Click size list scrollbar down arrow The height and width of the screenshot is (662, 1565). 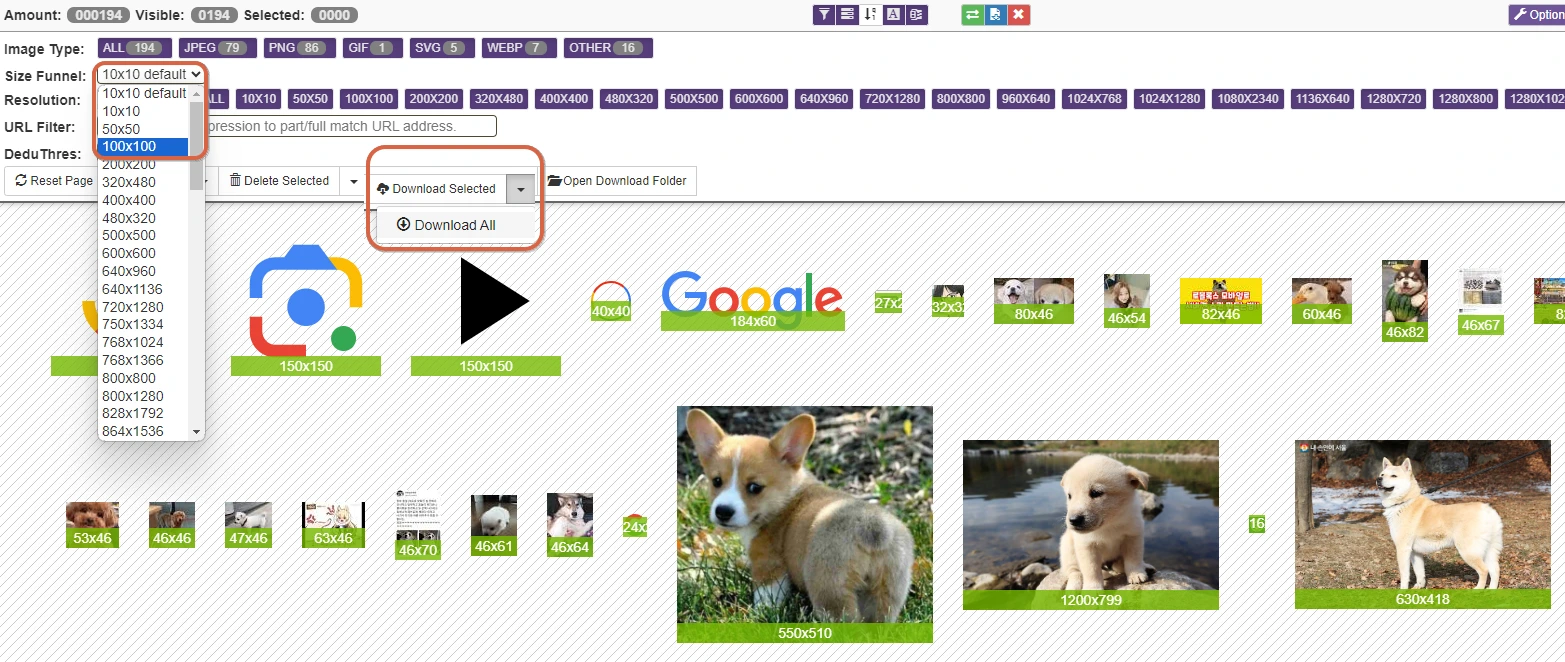(x=196, y=431)
